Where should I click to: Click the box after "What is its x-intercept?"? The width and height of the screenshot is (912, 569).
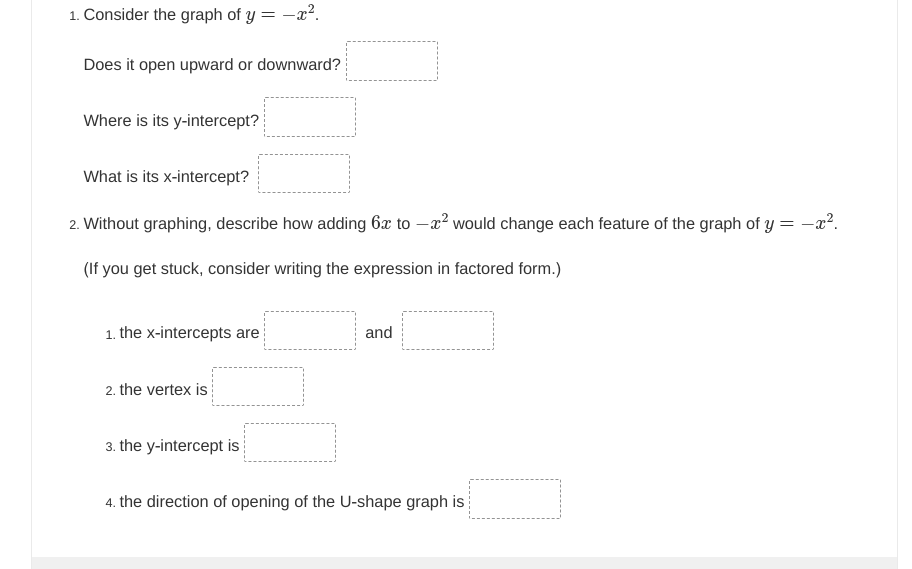coord(303,173)
